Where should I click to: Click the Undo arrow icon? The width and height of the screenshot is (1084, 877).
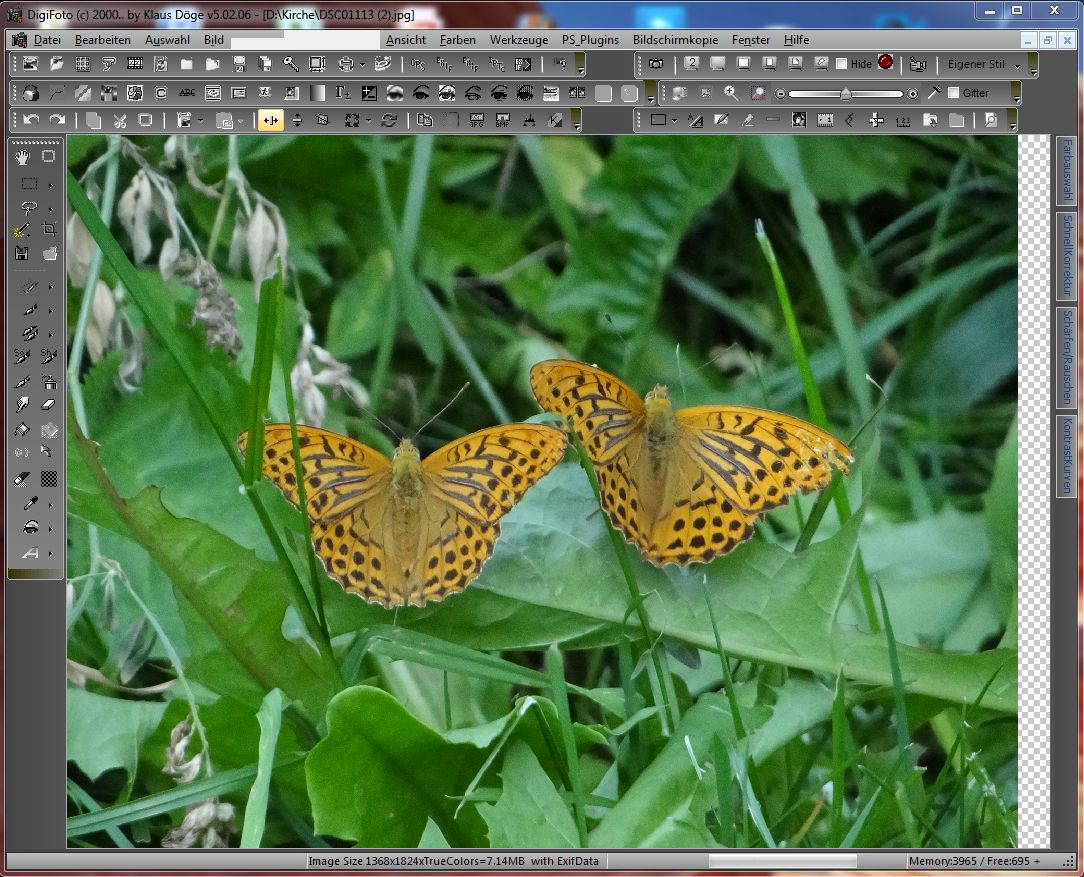coord(31,120)
